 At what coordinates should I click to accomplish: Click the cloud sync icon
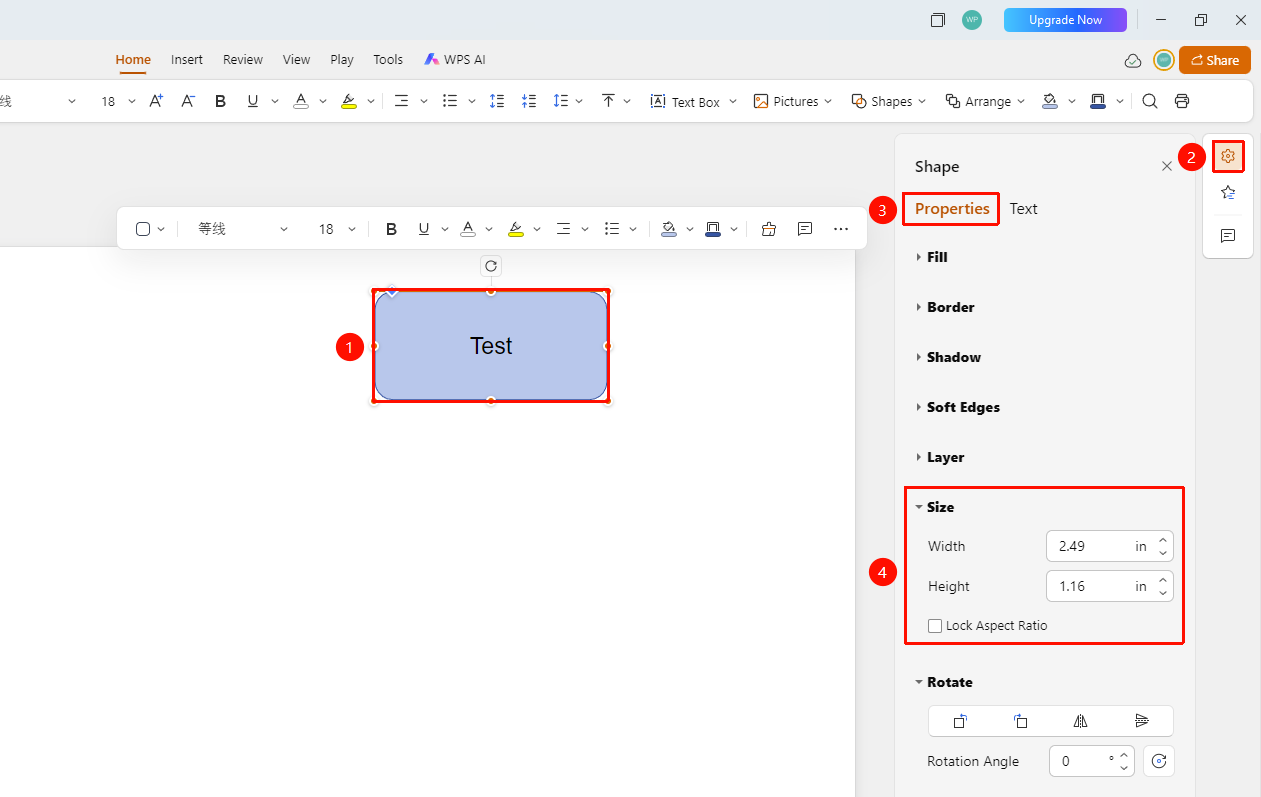(1133, 60)
